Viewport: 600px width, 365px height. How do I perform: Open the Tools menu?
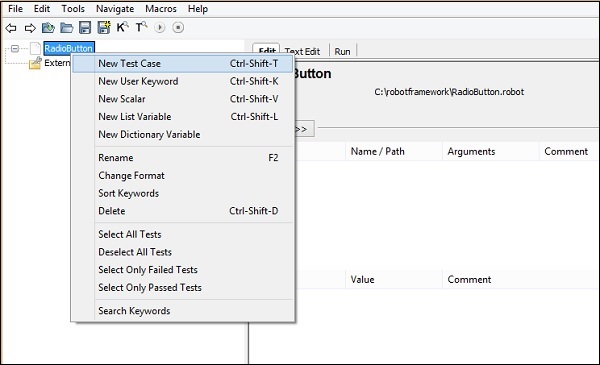point(73,8)
